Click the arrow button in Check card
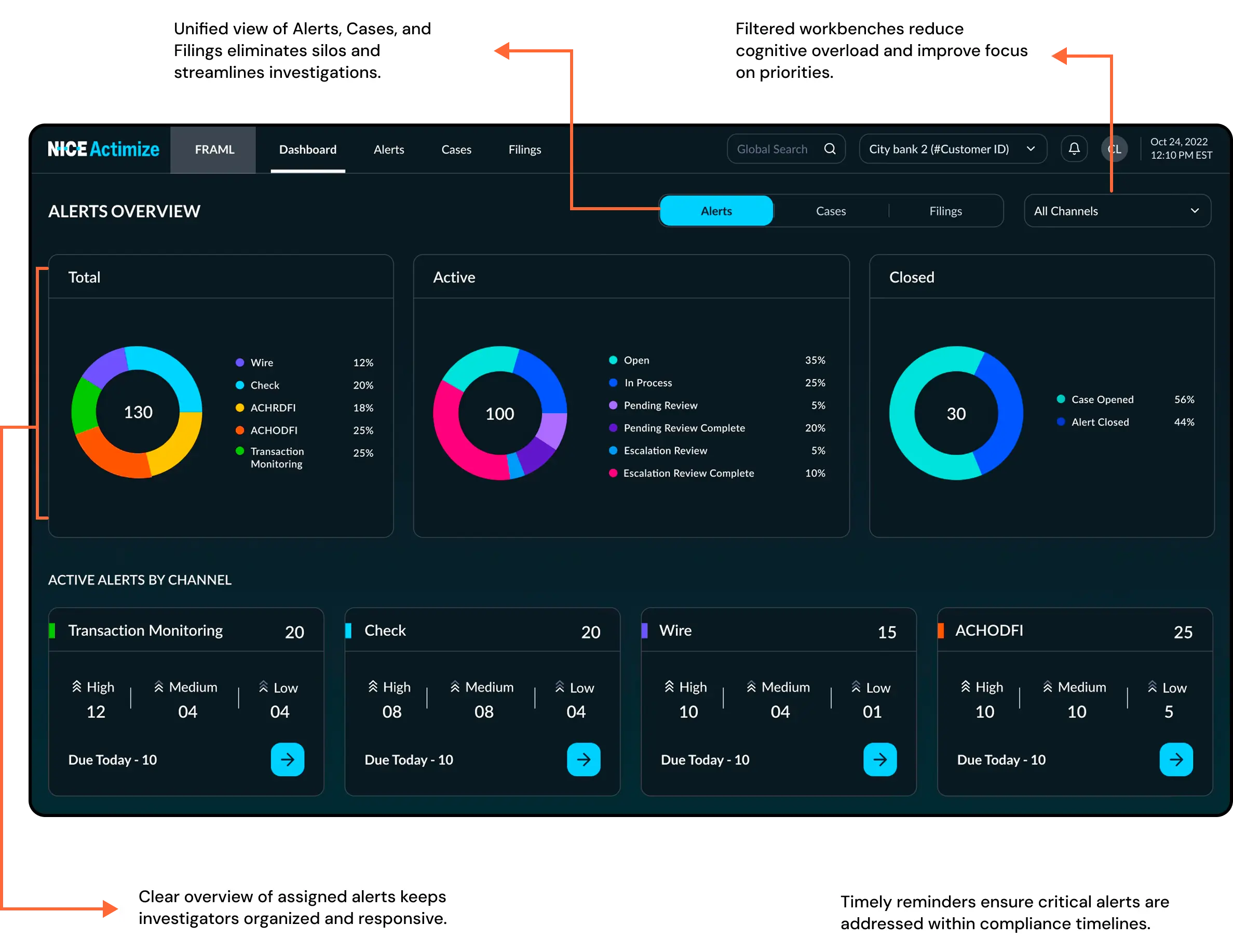The height and width of the screenshot is (952, 1233). [583, 759]
